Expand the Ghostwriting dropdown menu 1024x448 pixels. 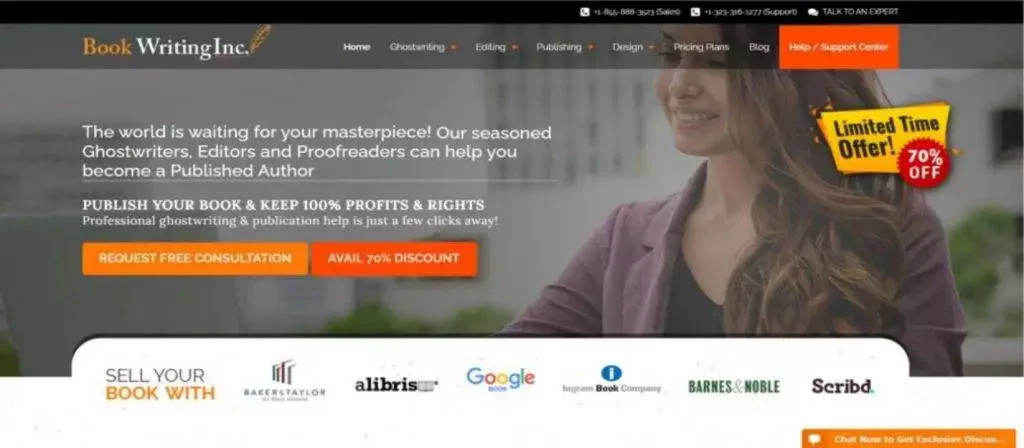click(x=423, y=47)
